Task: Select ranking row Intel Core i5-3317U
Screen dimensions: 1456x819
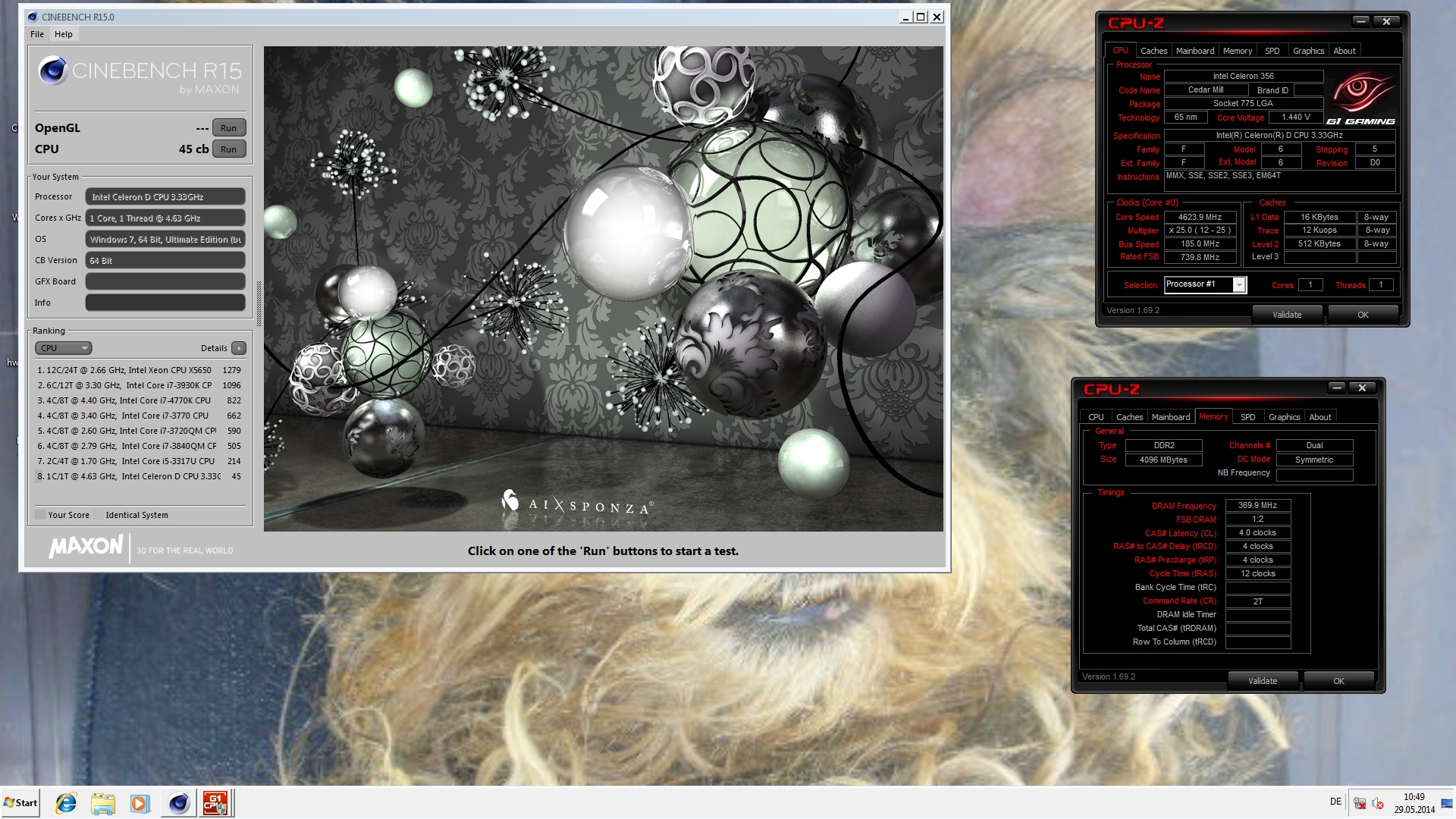Action: (x=140, y=461)
